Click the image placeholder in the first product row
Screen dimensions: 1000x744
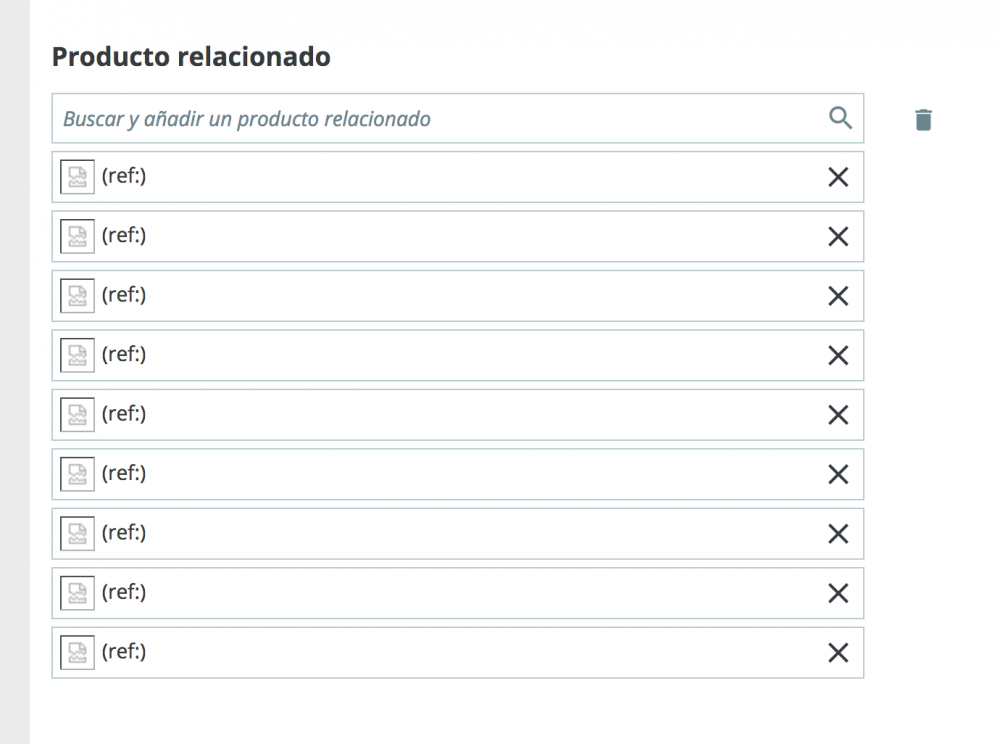pyautogui.click(x=77, y=176)
